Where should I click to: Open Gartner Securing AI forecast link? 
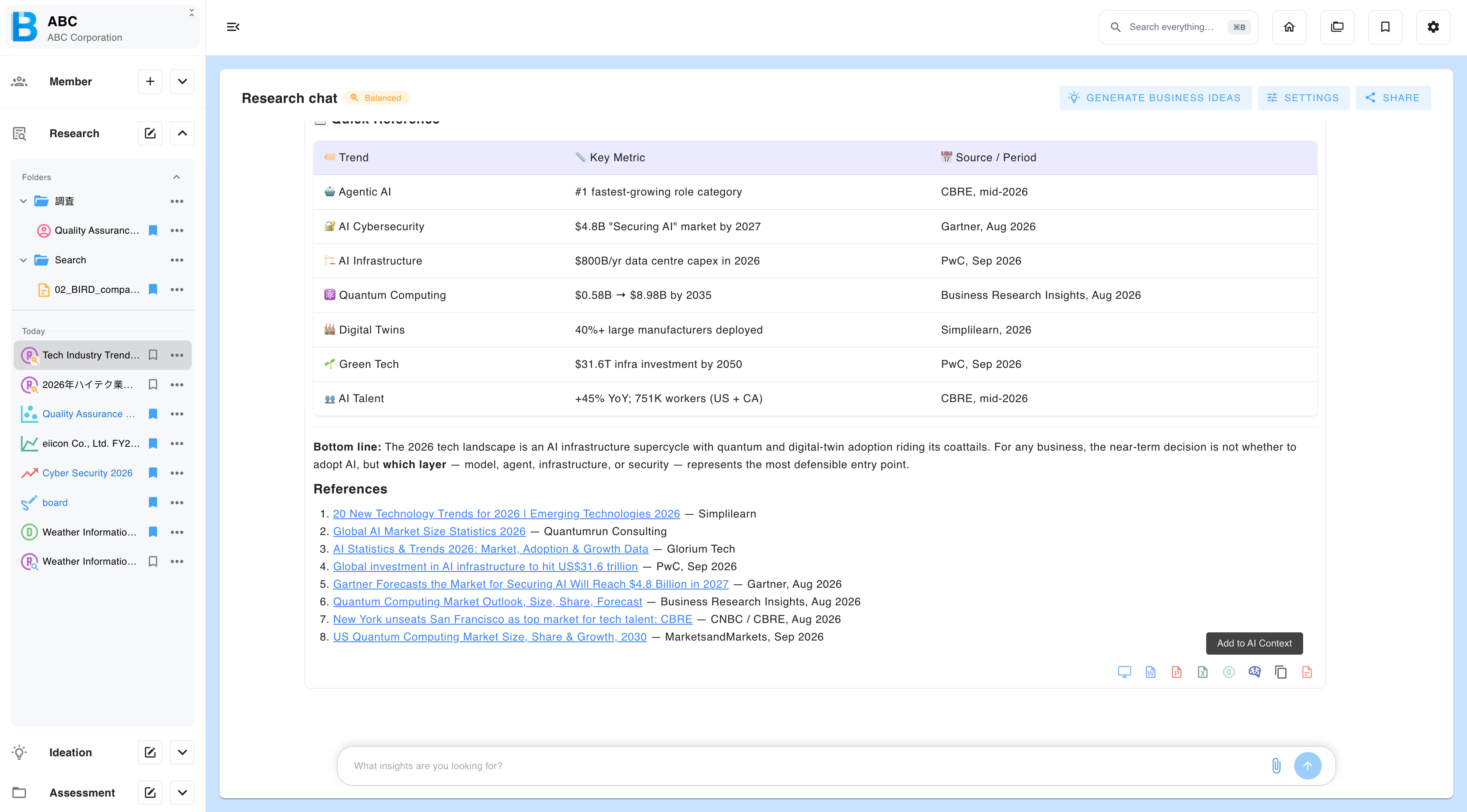531,584
